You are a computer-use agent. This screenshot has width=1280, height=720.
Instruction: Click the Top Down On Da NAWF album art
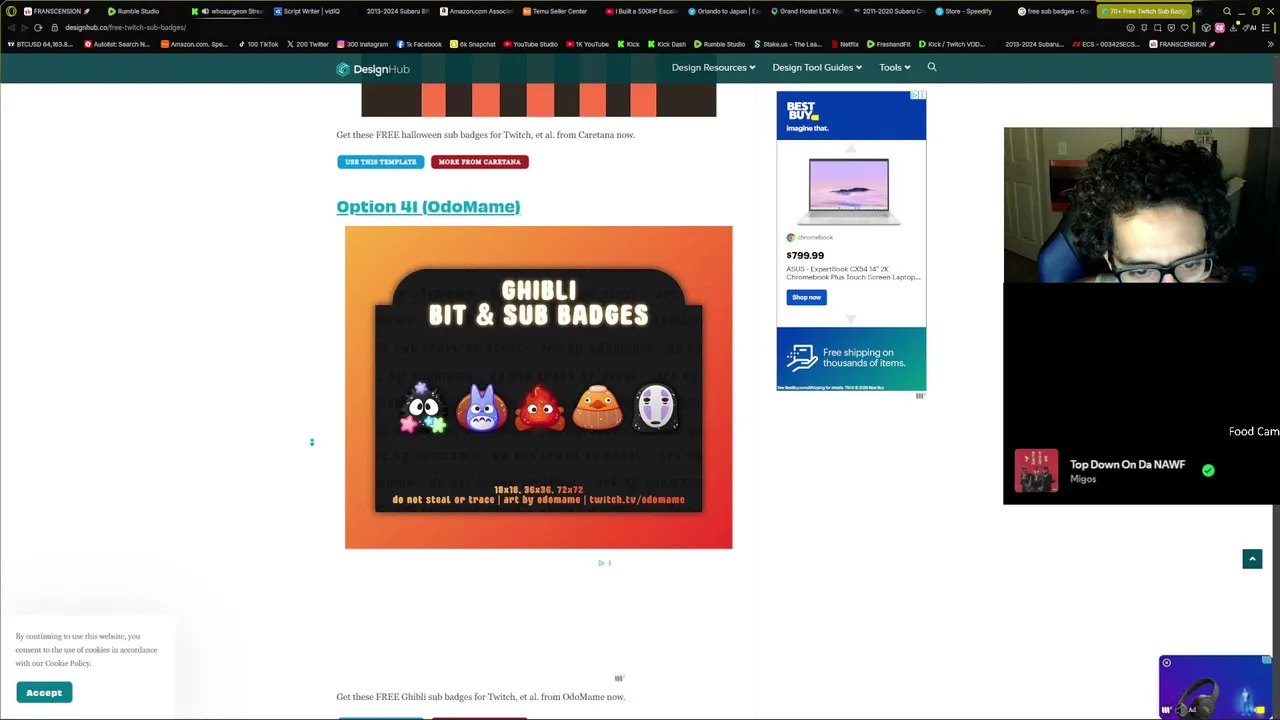(1036, 471)
